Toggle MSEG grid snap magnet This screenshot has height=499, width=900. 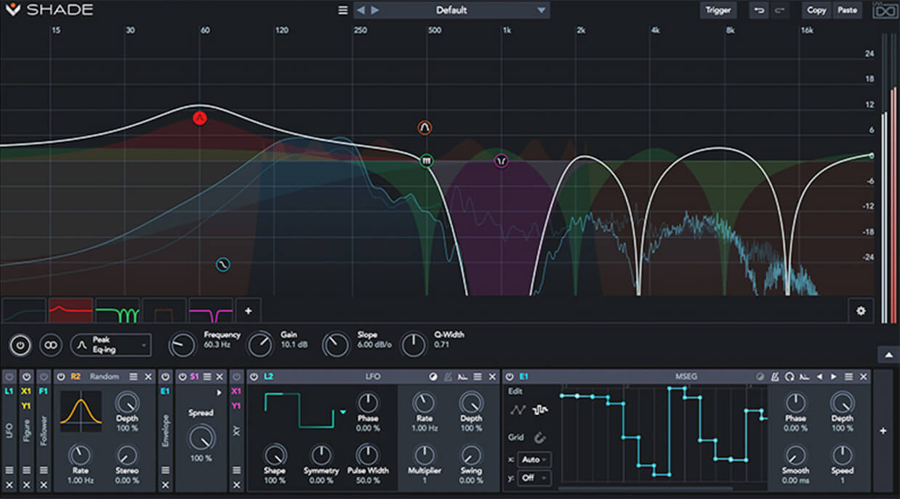pos(540,438)
